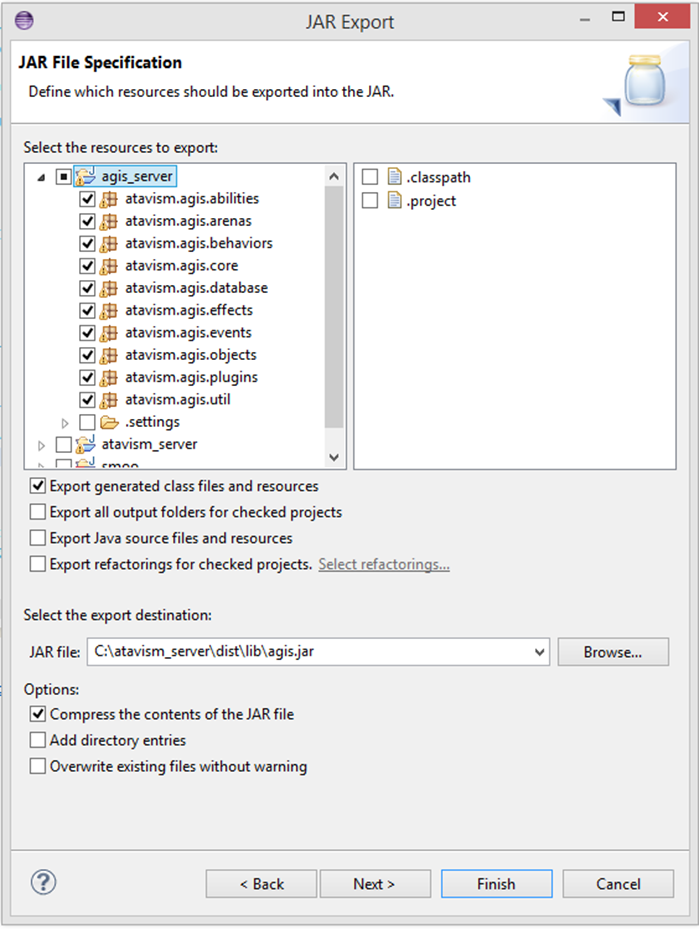Select atavism.agis.core package entry
This screenshot has height=929, width=699.
pos(181,266)
